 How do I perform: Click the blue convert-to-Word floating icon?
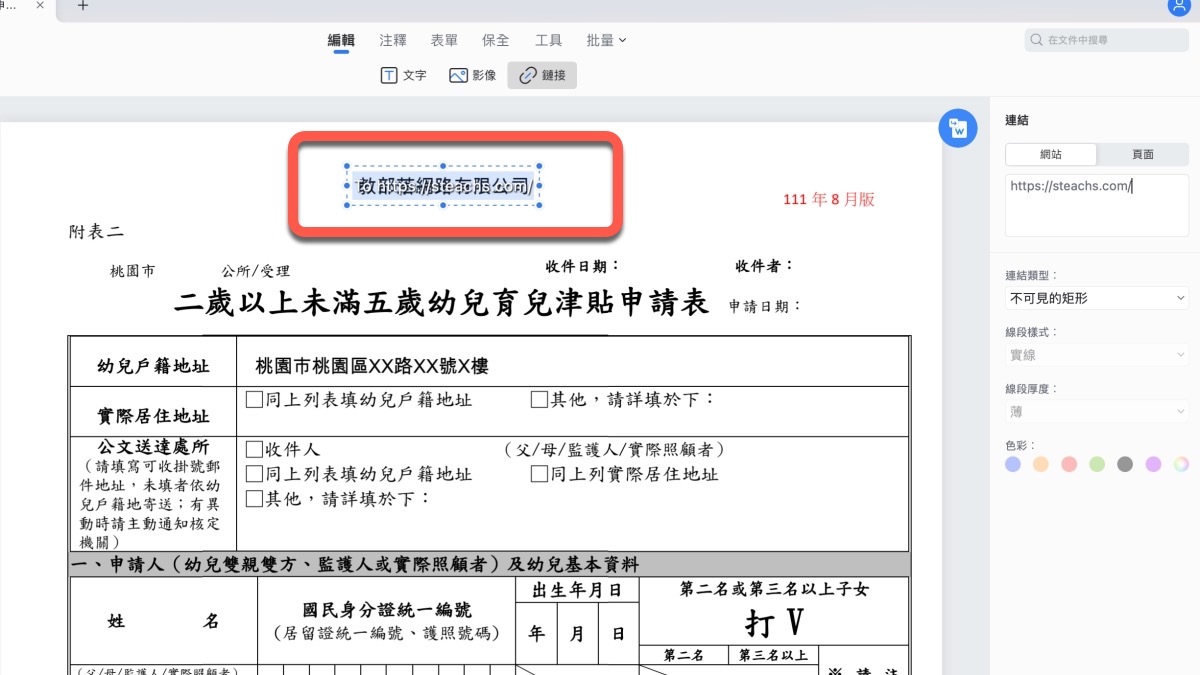958,128
